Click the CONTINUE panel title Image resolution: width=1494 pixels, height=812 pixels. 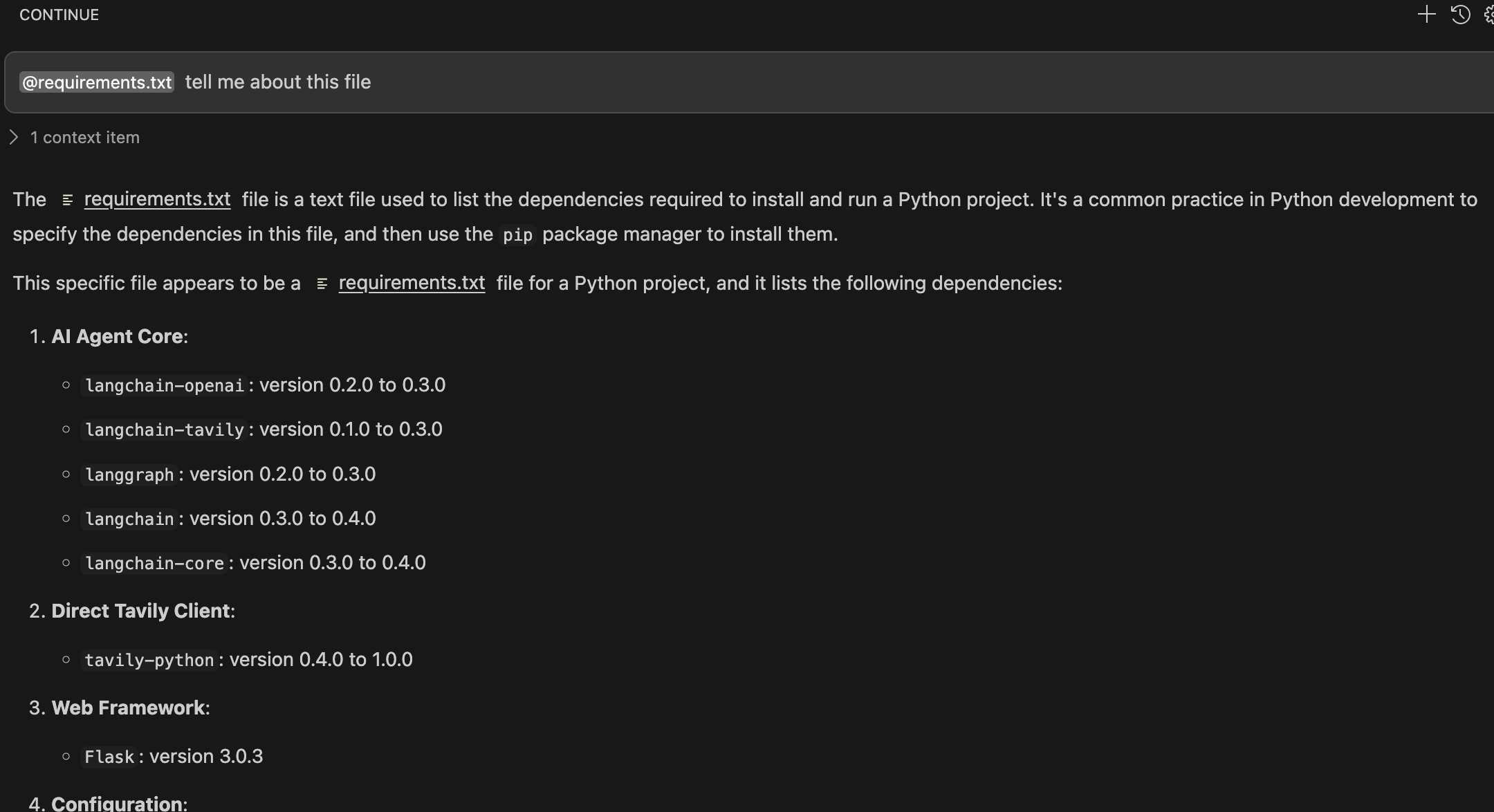tap(59, 15)
